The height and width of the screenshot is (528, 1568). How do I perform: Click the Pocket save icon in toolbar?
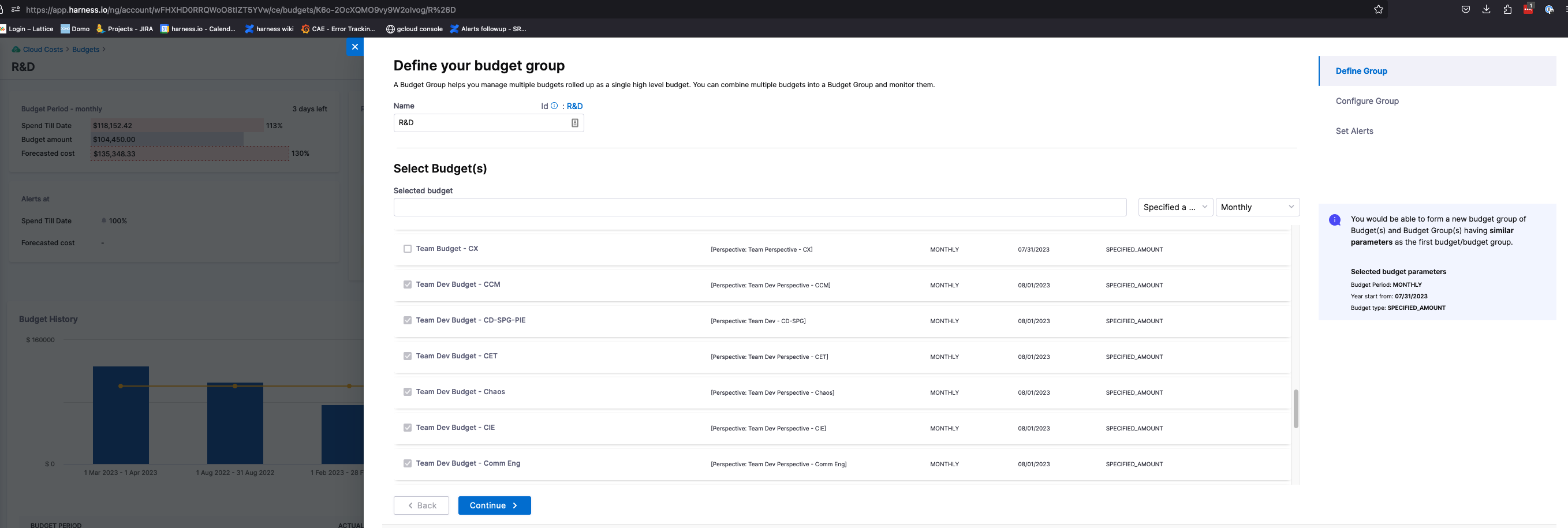1465,10
